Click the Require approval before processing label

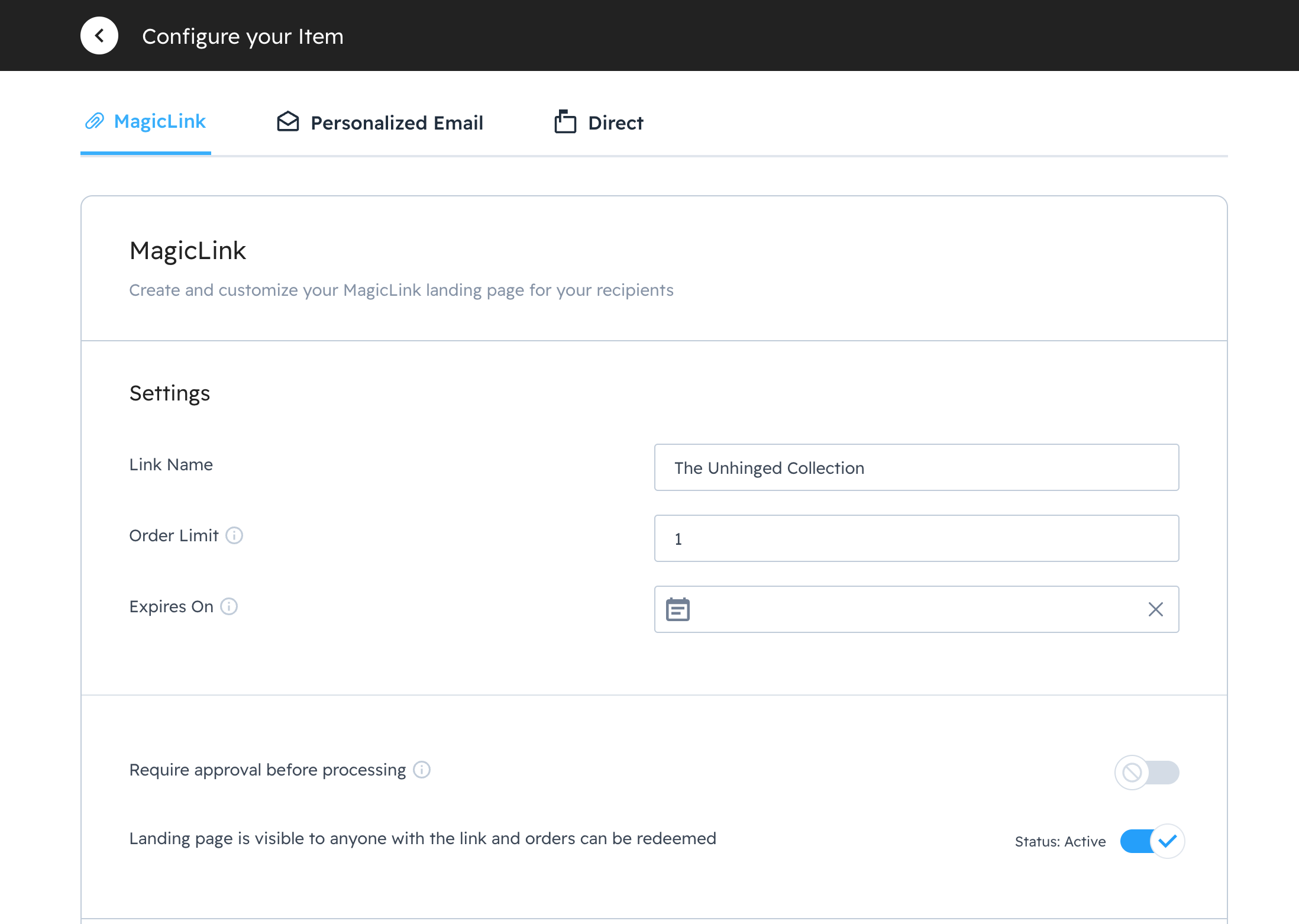coord(267,770)
